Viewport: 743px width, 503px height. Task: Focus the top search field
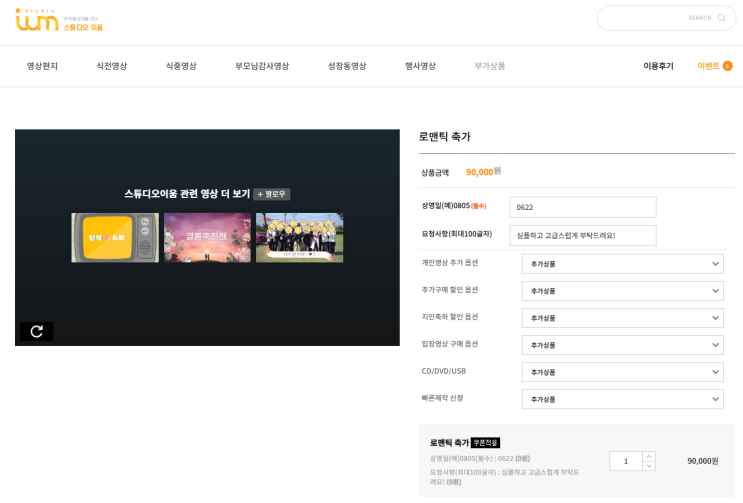pos(666,18)
